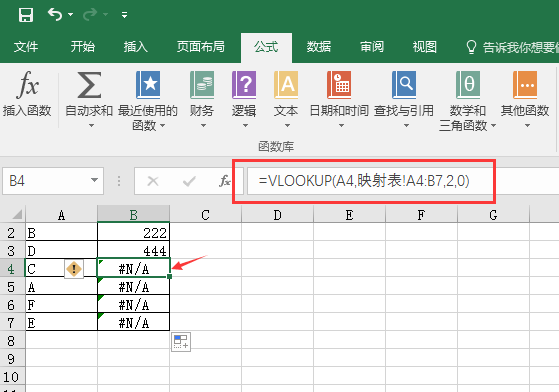Screen dimensions: 559x392
Task: Click the Save icon in quick access toolbar
Action: click(26, 15)
